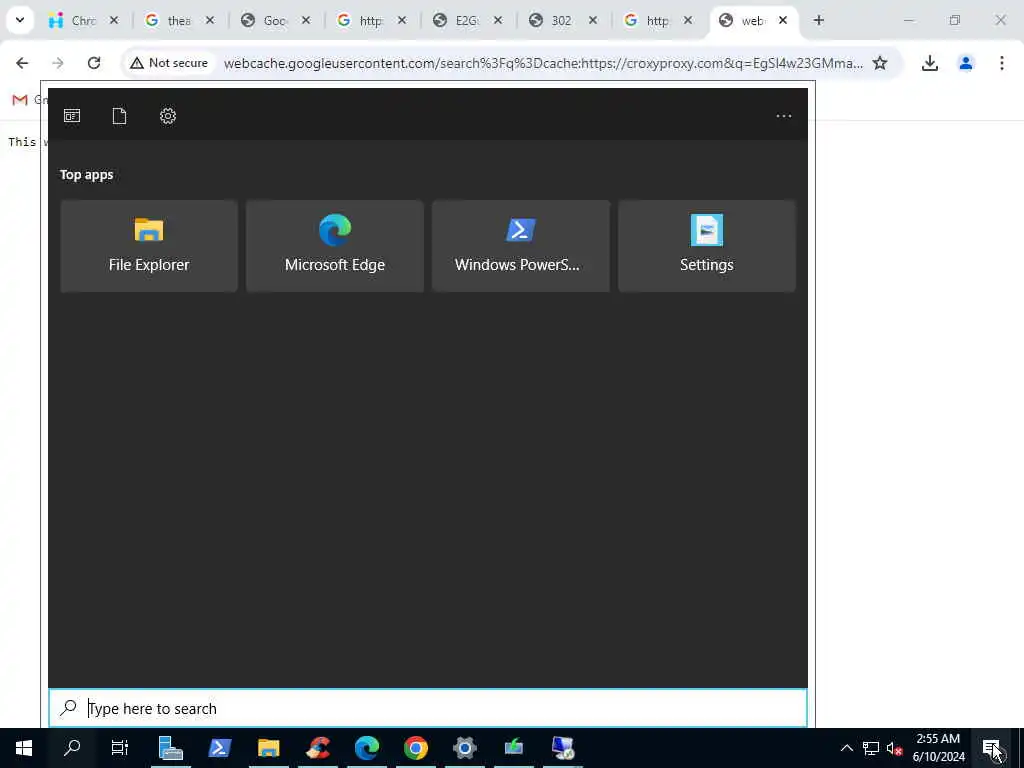Reload the Chrome page
The width and height of the screenshot is (1024, 768).
tap(94, 63)
